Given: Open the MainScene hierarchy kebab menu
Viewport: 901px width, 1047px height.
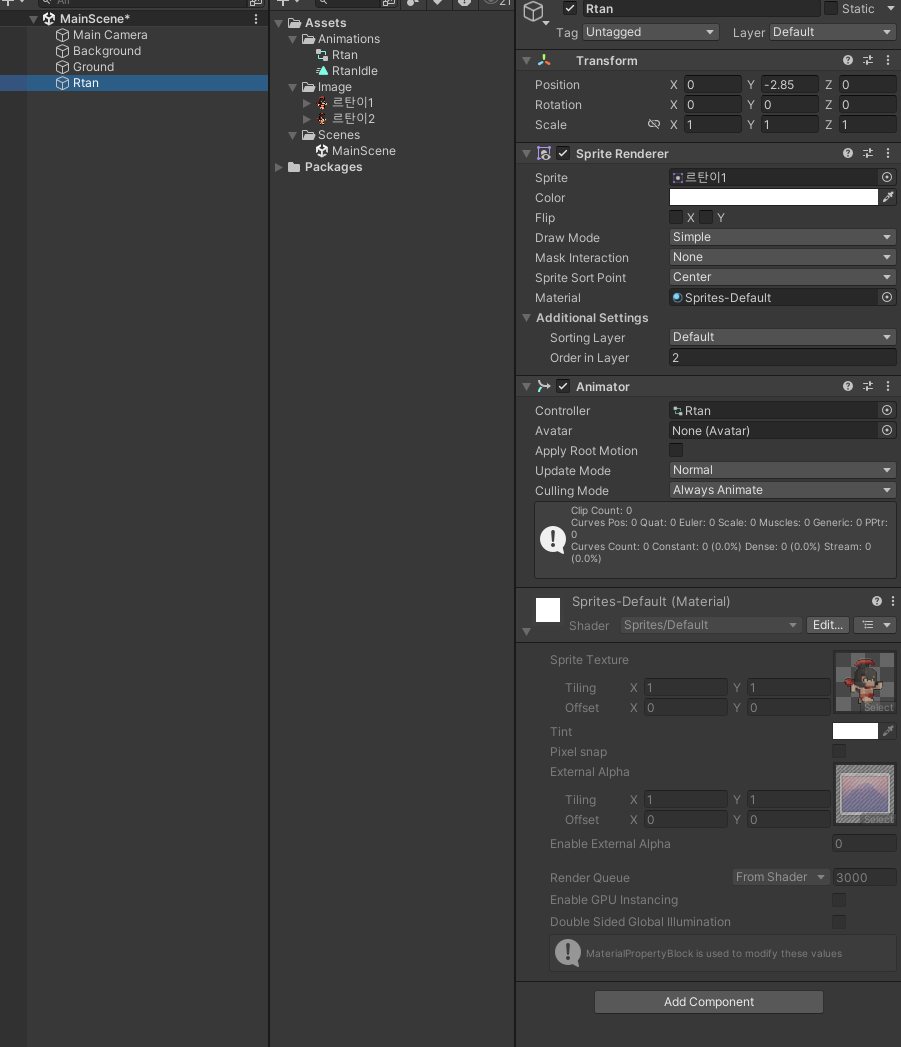Looking at the screenshot, I should [x=256, y=19].
